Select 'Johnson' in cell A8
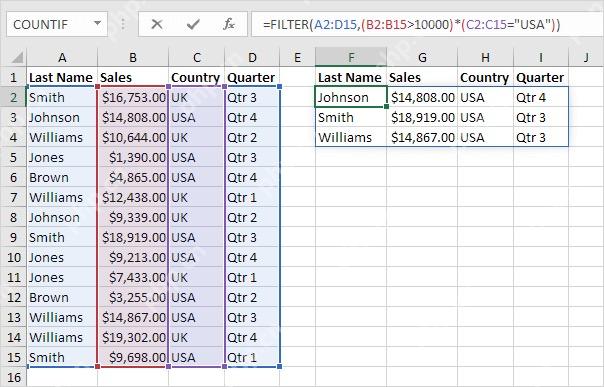The width and height of the screenshot is (604, 387). point(62,218)
